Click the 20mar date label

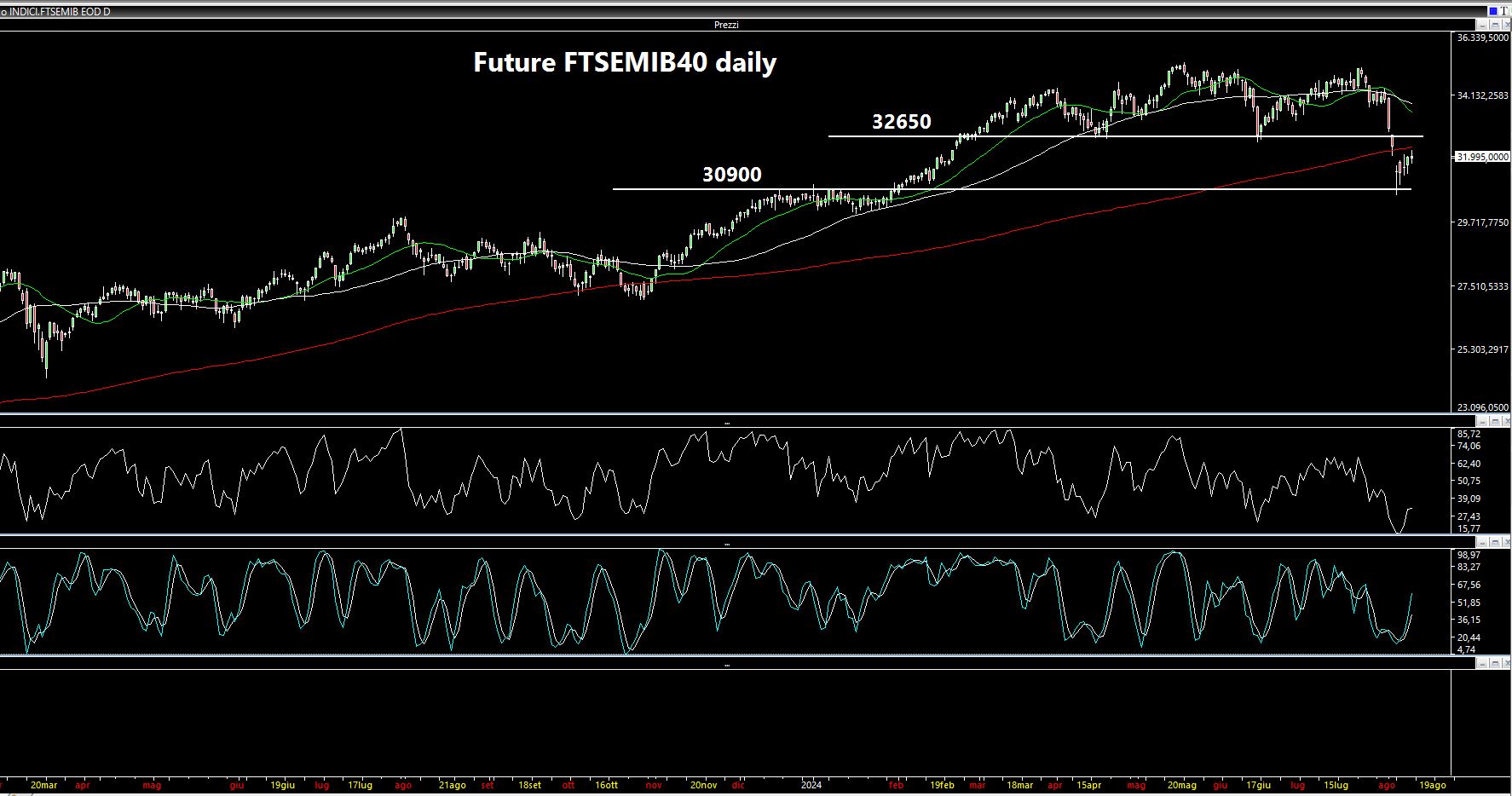[x=43, y=785]
